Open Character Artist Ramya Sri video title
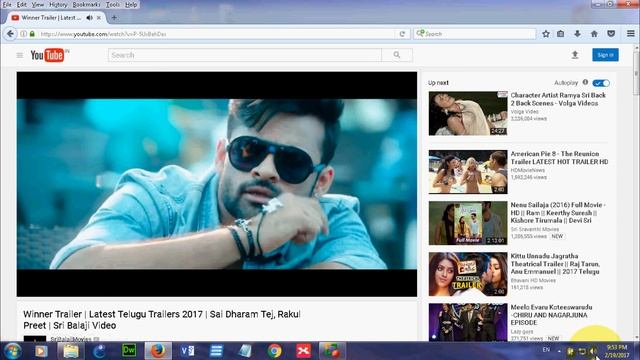 [558, 99]
